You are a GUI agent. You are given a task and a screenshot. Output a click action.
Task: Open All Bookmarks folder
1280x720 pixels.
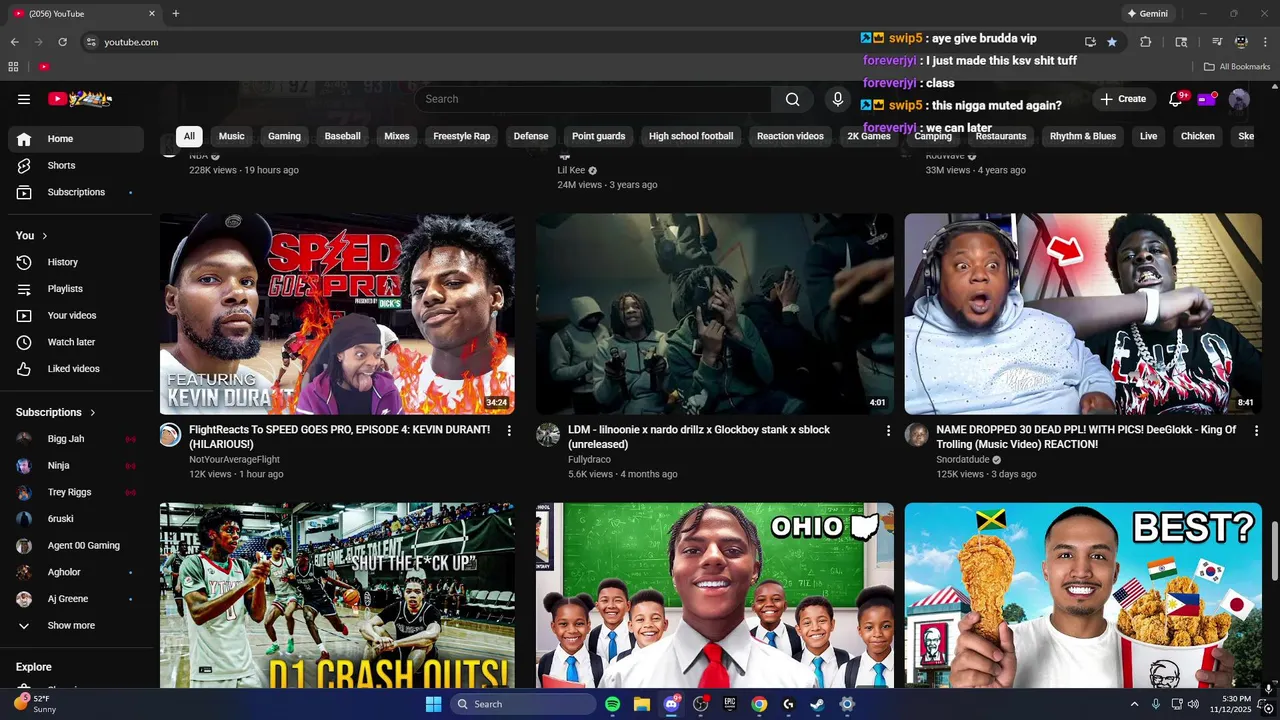(1237, 67)
